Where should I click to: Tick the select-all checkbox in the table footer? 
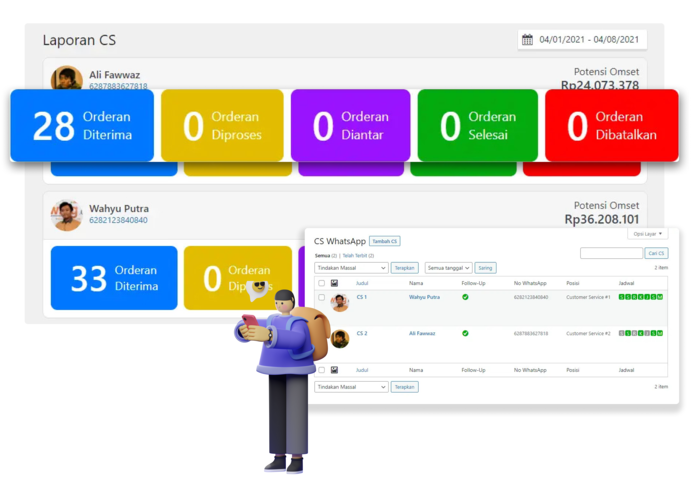coord(322,370)
